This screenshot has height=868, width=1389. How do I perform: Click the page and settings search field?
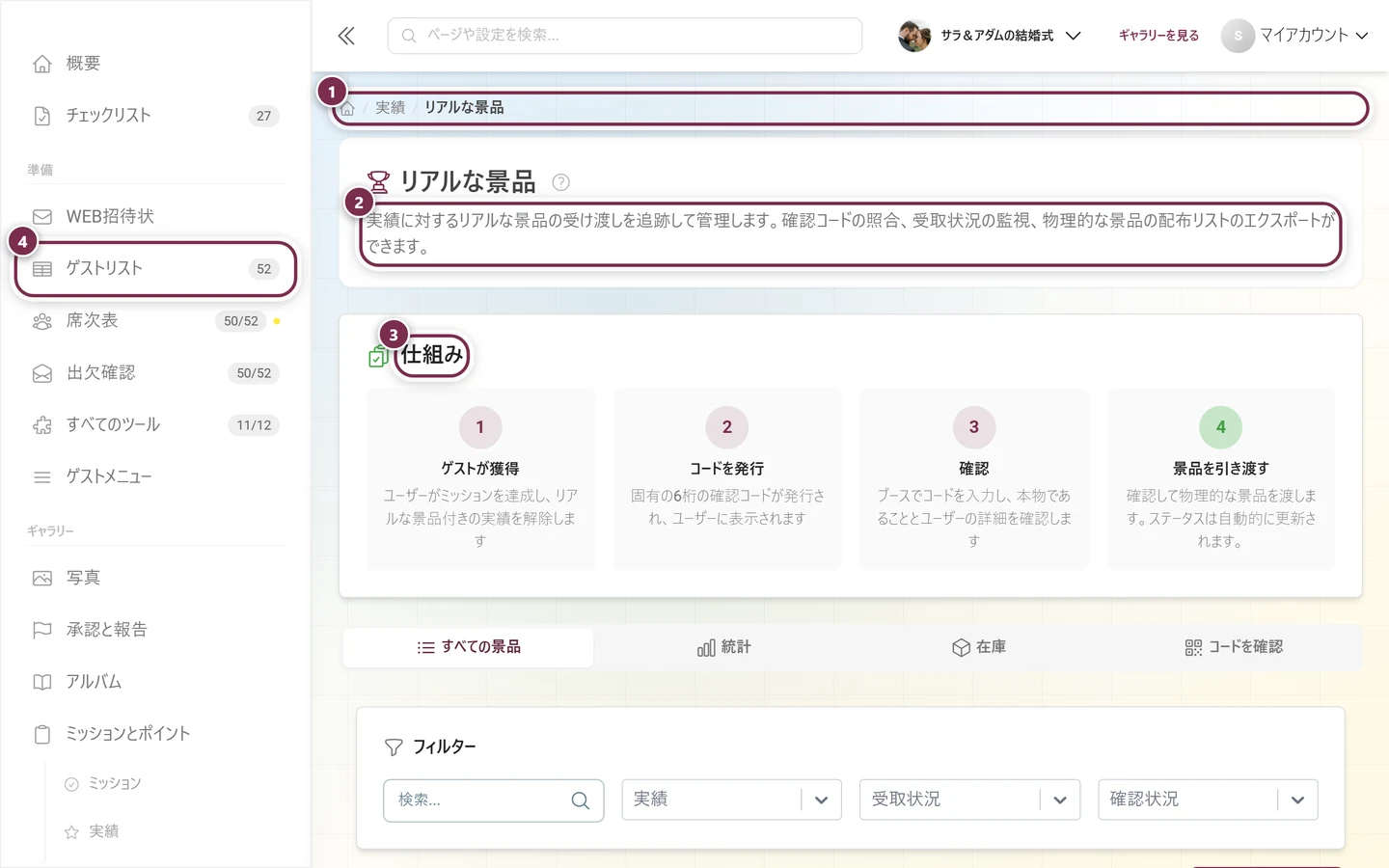[625, 36]
